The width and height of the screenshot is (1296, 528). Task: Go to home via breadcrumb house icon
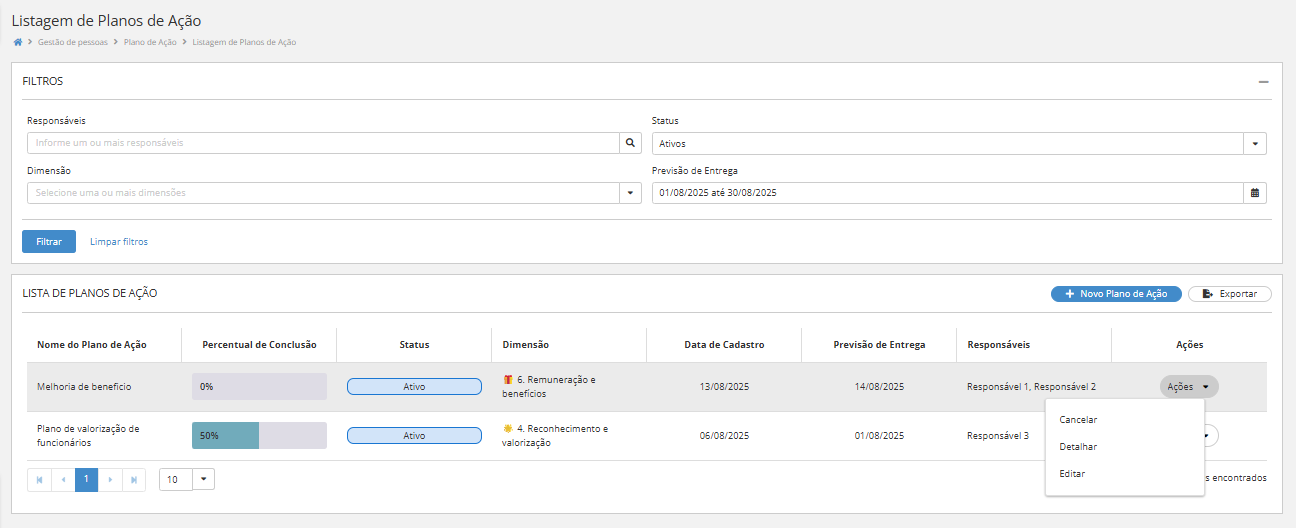pyautogui.click(x=17, y=42)
